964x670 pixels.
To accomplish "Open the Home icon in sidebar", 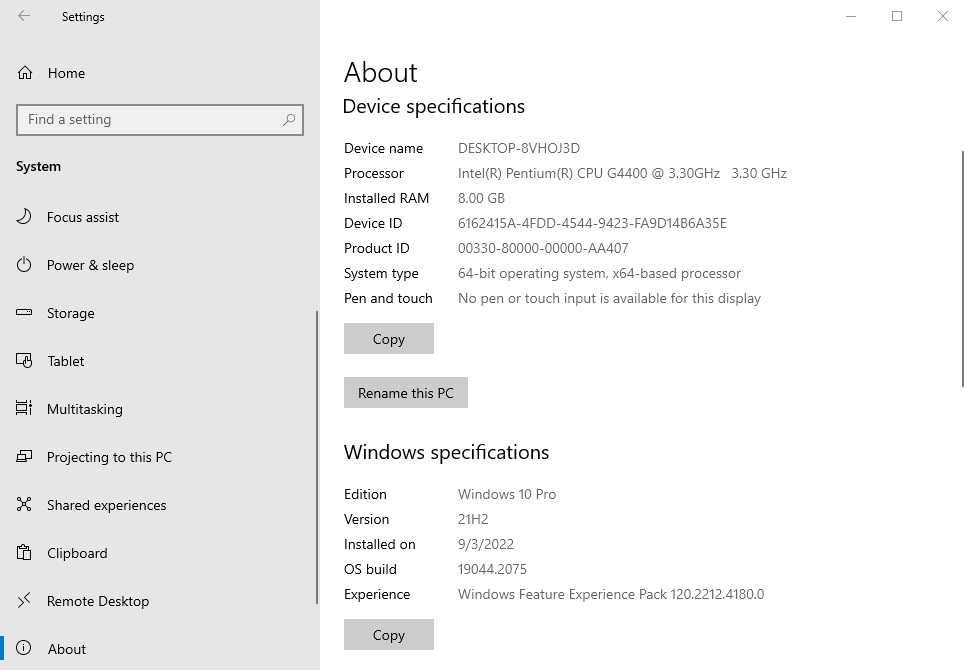I will click(x=25, y=73).
